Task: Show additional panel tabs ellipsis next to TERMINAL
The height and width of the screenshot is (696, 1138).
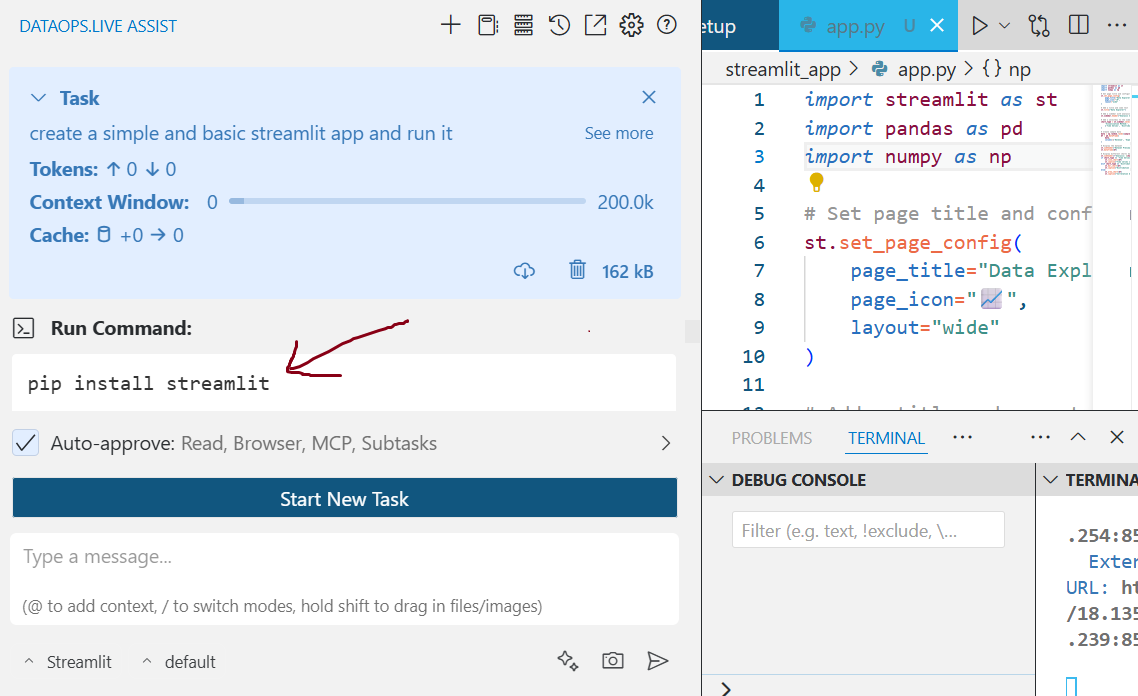Action: pos(962,437)
